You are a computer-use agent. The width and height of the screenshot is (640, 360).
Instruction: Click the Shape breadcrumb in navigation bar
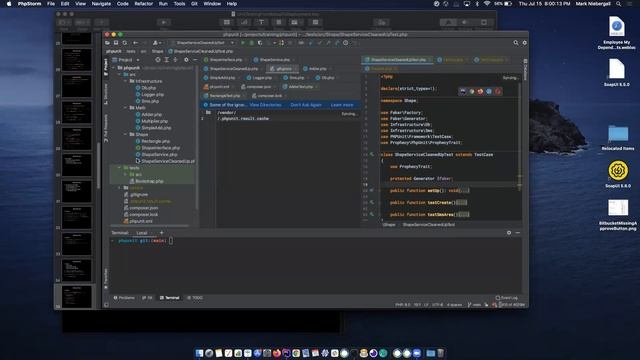pos(158,51)
